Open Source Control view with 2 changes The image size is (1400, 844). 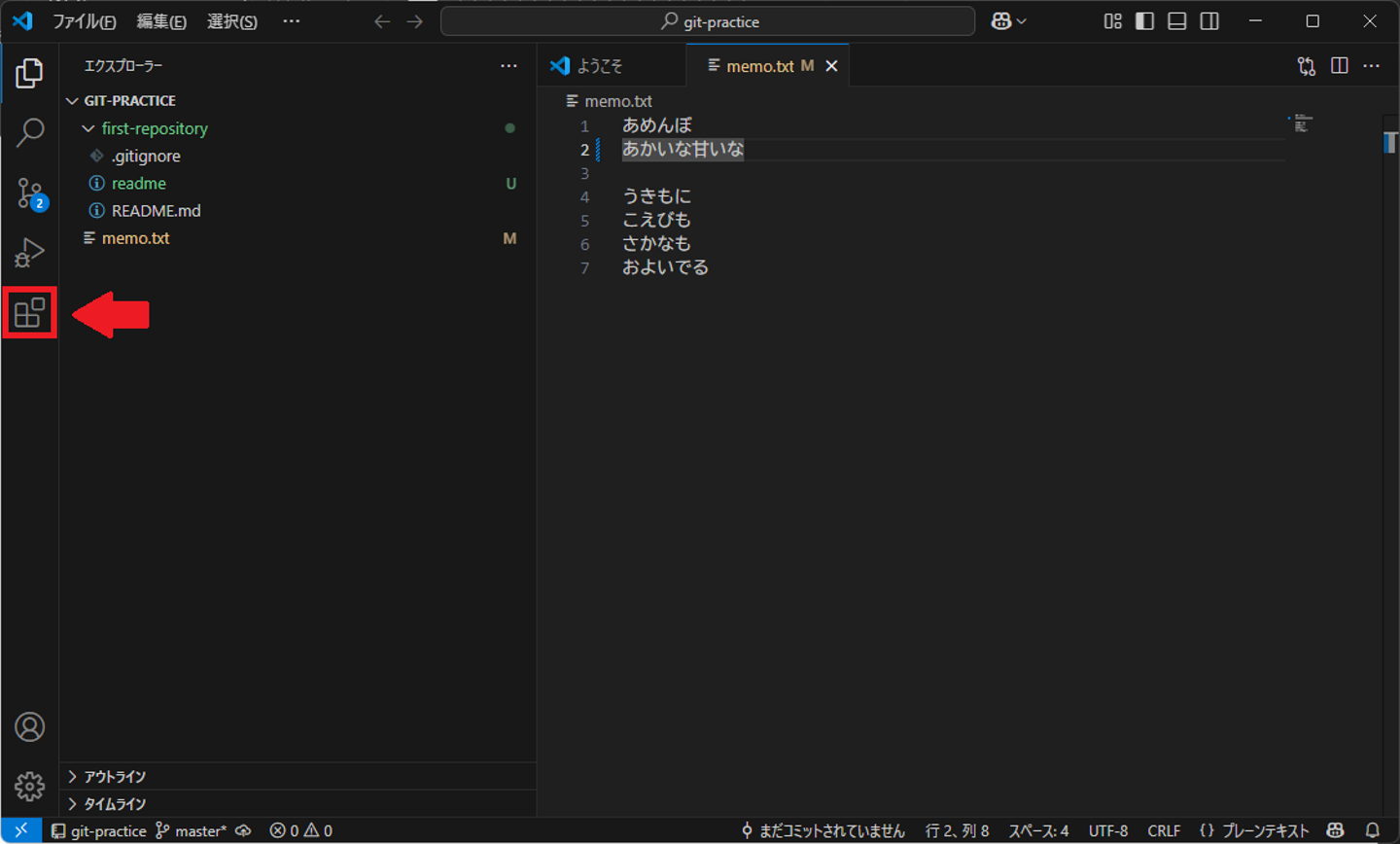tap(30, 193)
